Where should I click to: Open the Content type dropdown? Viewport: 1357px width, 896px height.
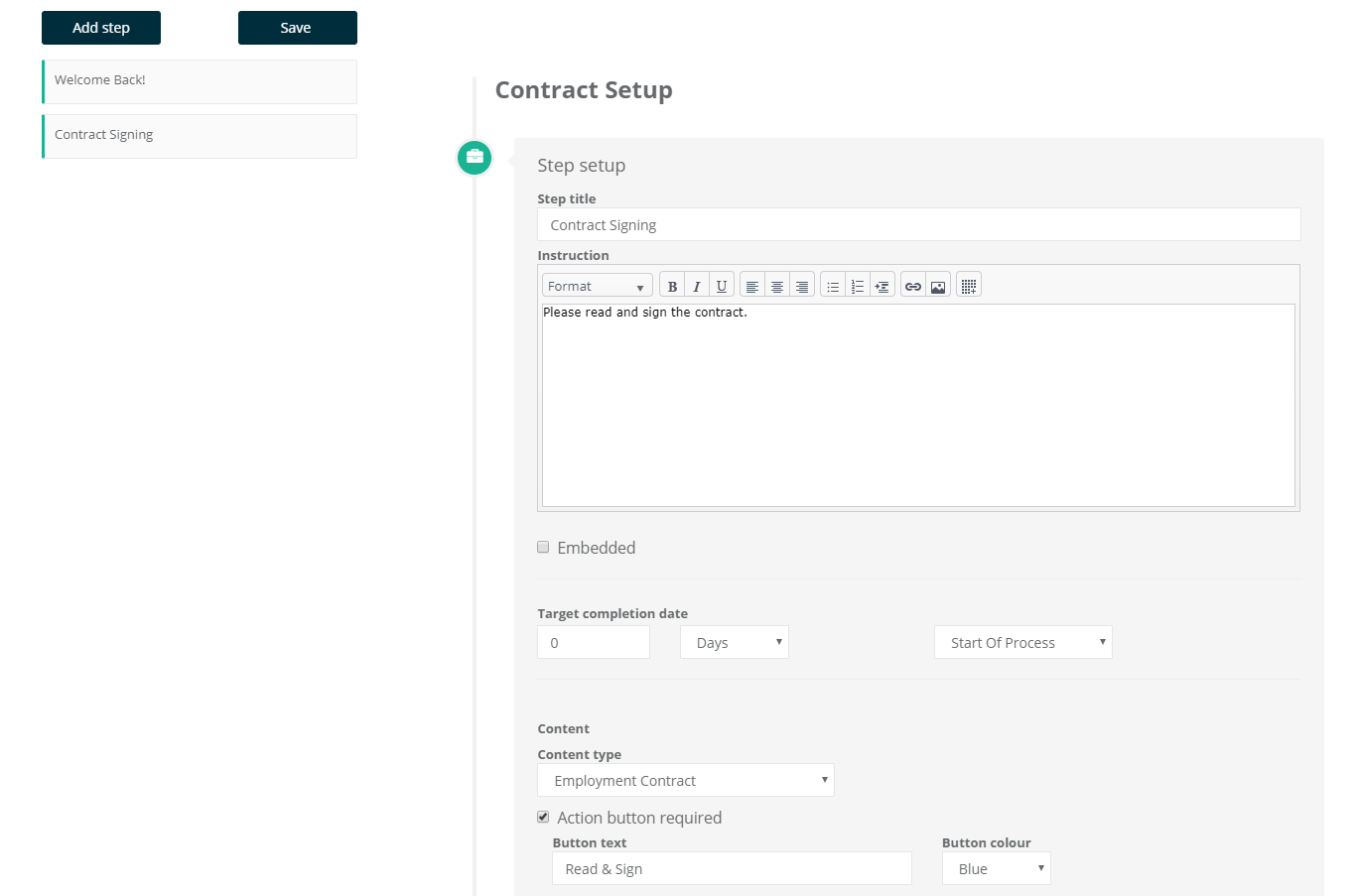[x=686, y=780]
